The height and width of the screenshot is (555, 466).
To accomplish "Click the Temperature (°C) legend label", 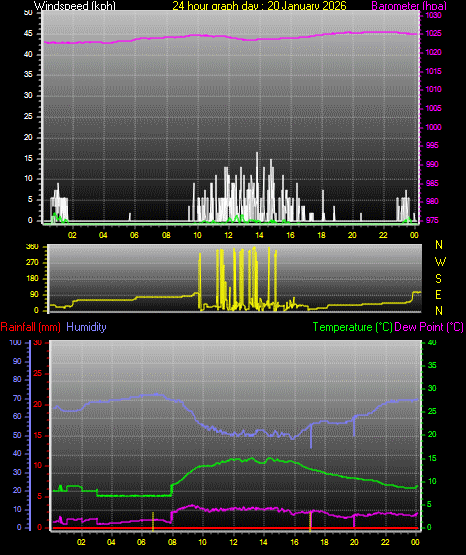I will pyautogui.click(x=352, y=327).
